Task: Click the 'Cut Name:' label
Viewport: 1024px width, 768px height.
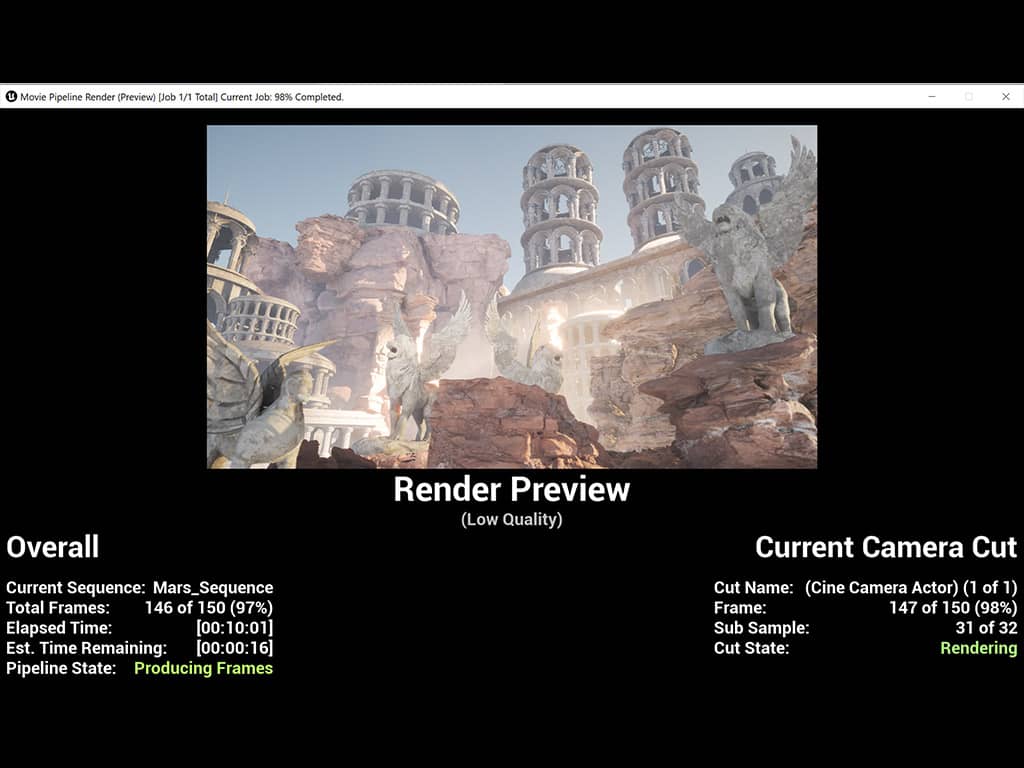Action: (x=754, y=588)
